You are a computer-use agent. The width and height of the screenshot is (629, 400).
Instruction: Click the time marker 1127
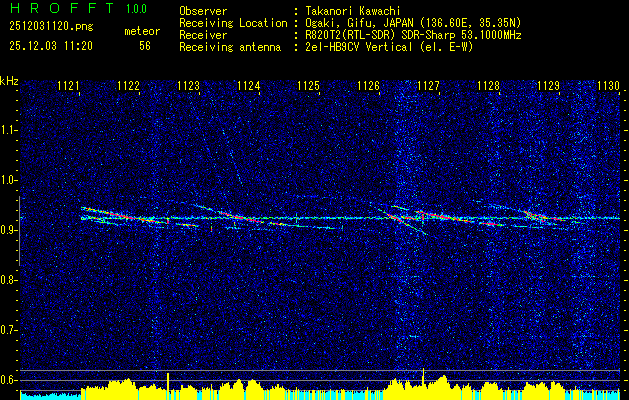tap(428, 86)
